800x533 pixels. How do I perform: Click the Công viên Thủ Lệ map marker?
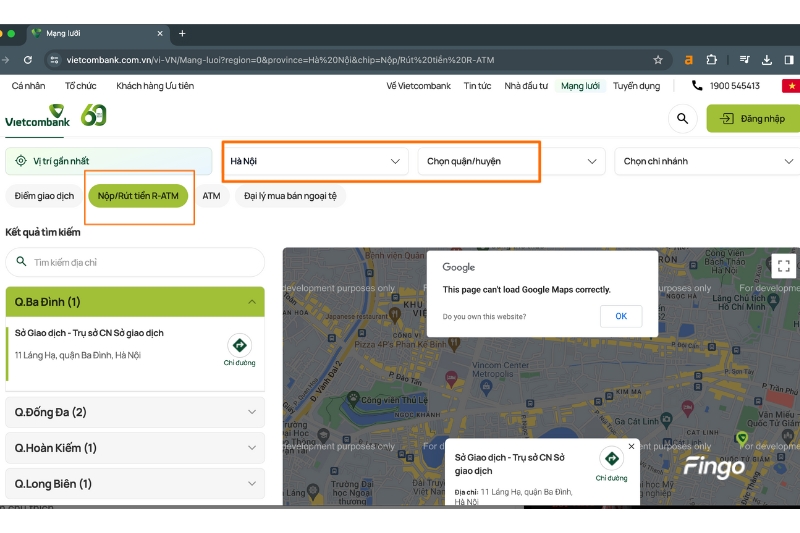[x=353, y=397]
